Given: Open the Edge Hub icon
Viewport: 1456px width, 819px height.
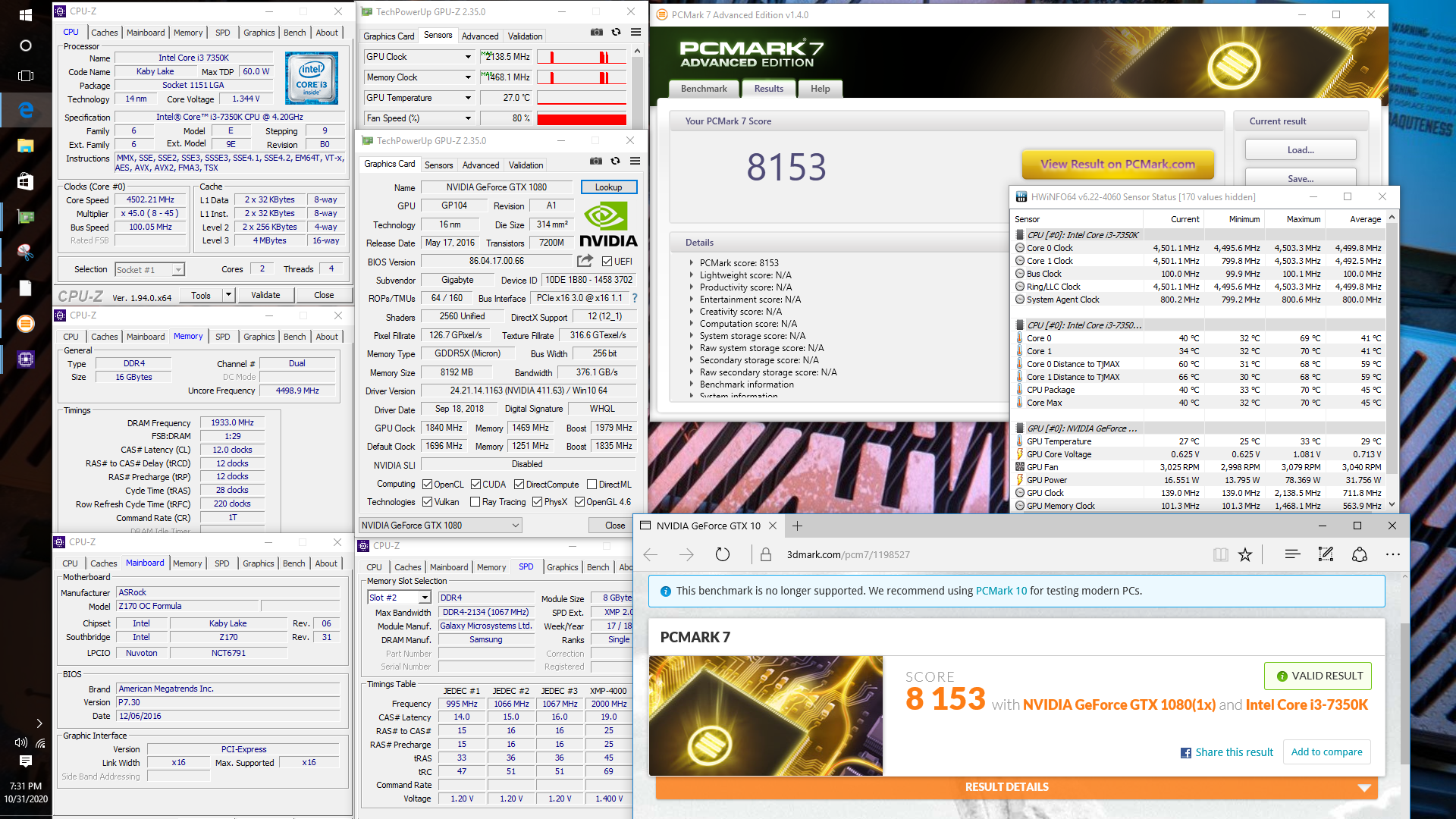Looking at the screenshot, I should 1293,554.
